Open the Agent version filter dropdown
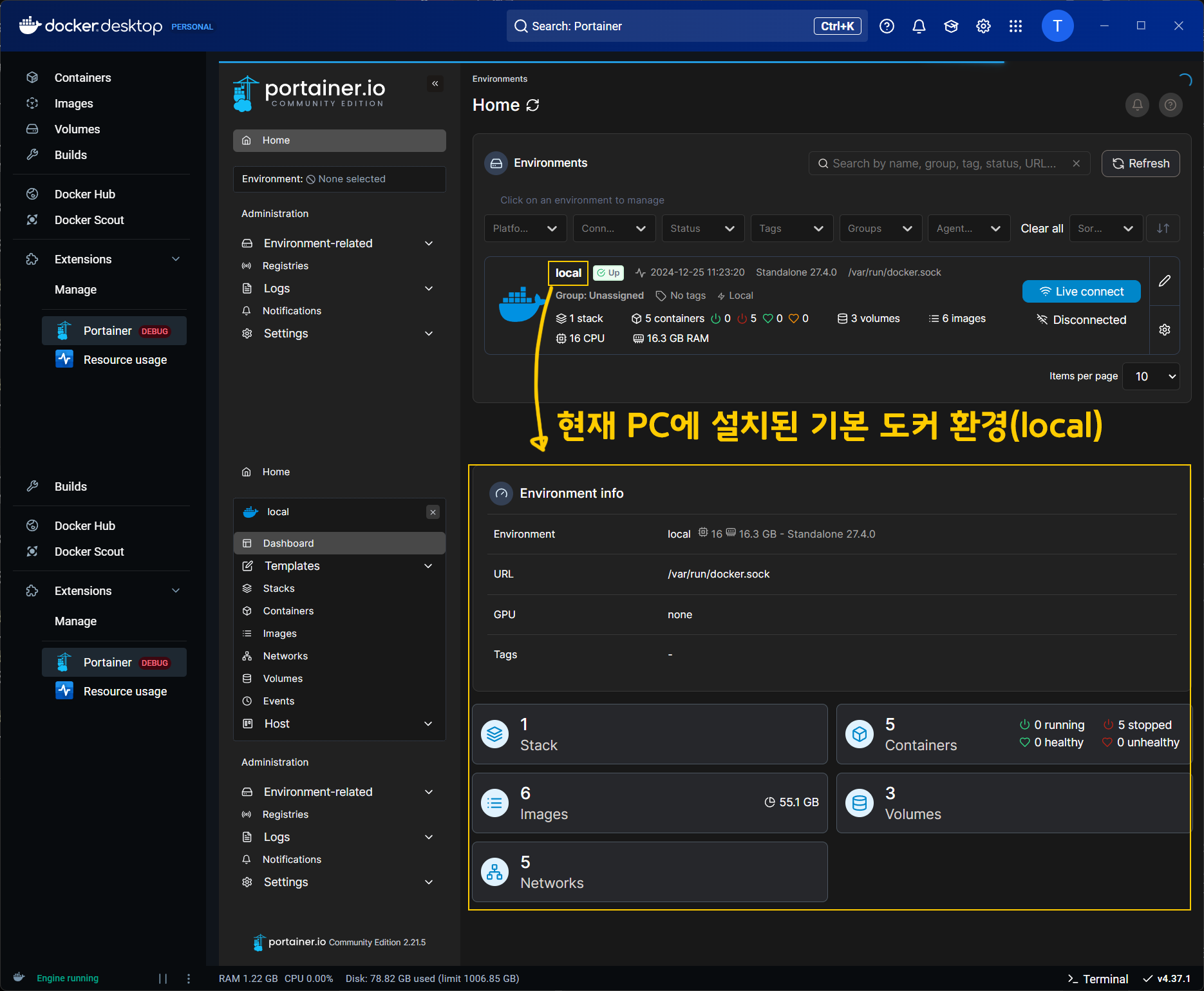 969,229
